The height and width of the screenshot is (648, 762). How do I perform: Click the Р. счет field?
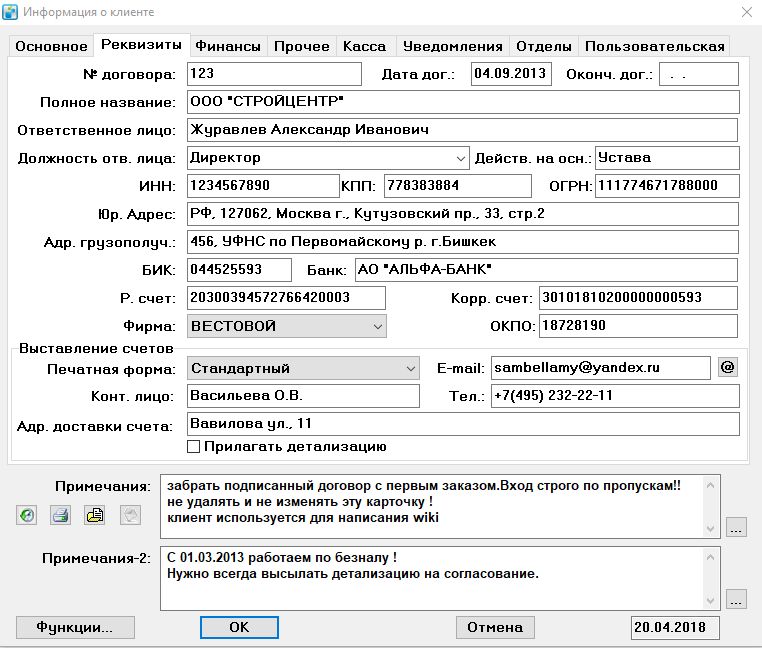[286, 298]
